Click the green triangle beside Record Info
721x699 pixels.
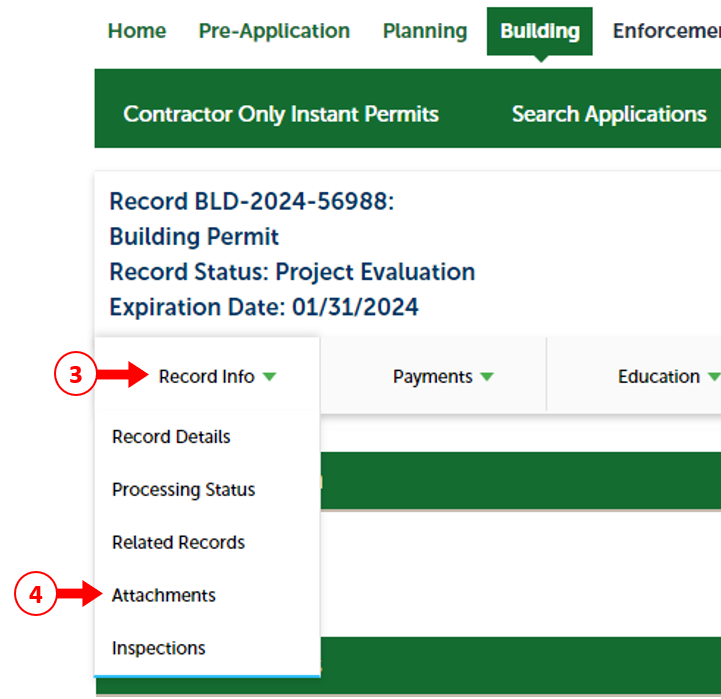pos(270,378)
